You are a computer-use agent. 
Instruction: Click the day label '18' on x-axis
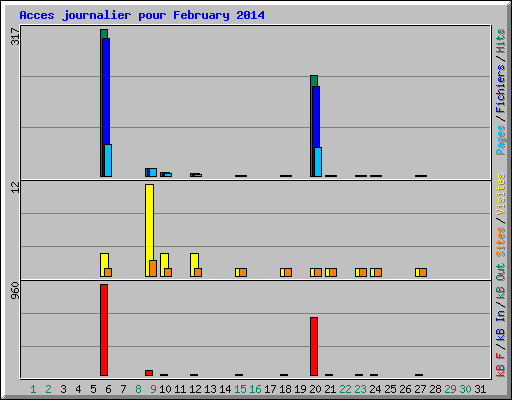285,389
